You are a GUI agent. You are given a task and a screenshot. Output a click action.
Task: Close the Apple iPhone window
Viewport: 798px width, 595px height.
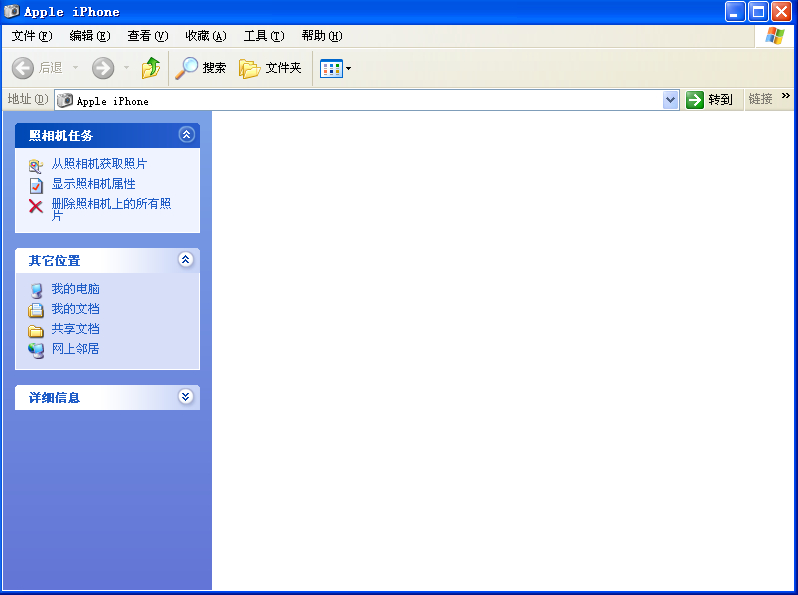[782, 12]
